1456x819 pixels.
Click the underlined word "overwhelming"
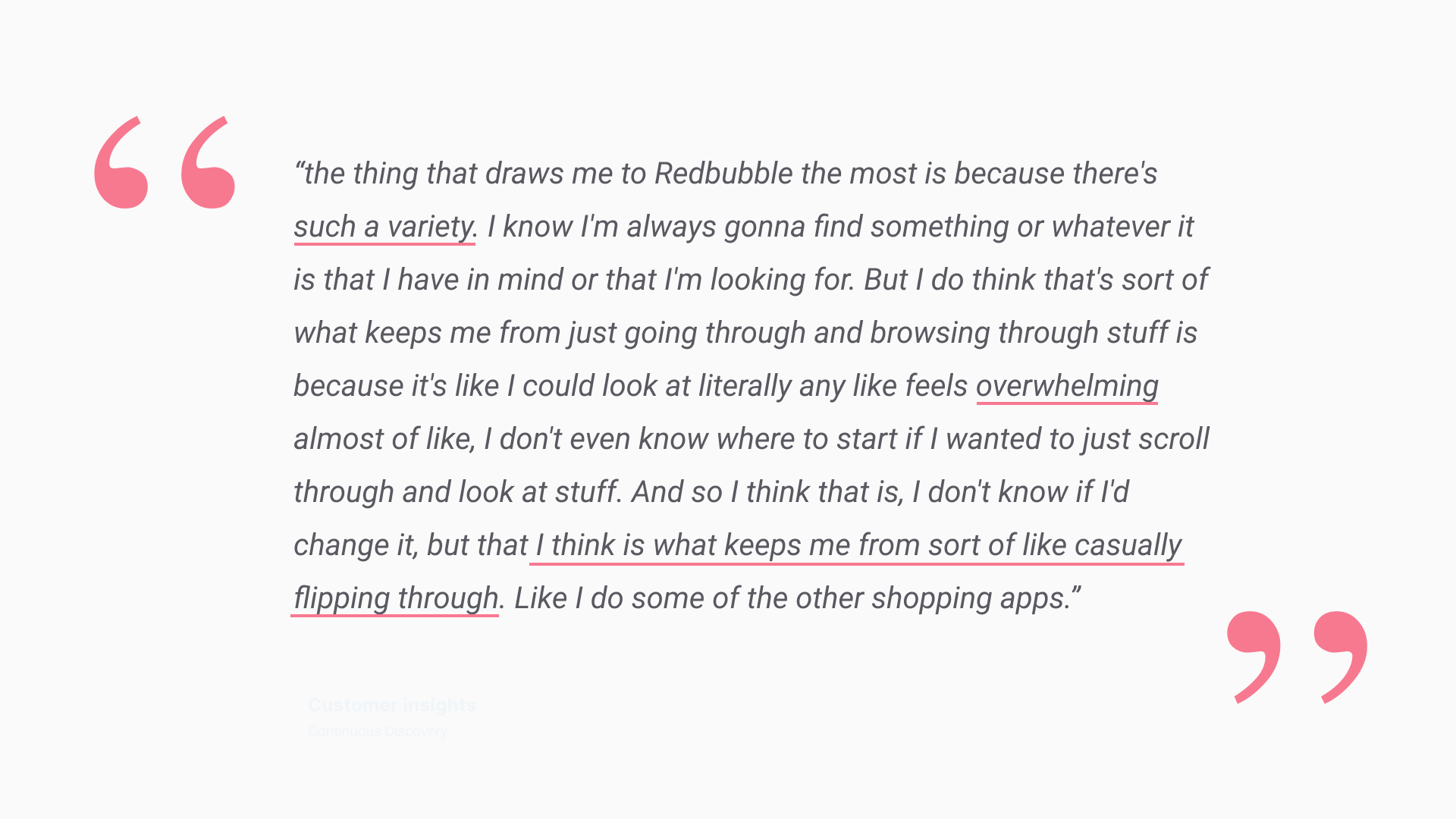[1067, 386]
